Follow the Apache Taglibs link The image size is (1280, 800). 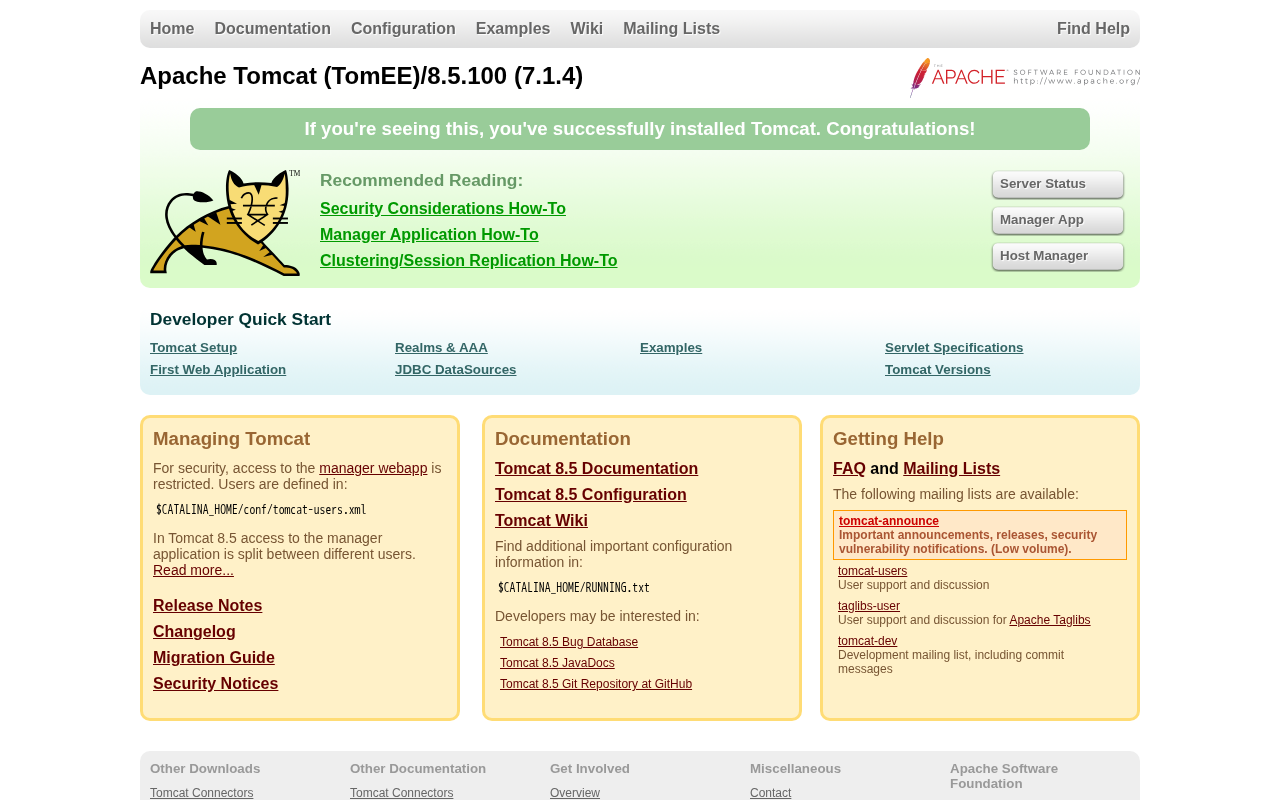click(x=1050, y=620)
